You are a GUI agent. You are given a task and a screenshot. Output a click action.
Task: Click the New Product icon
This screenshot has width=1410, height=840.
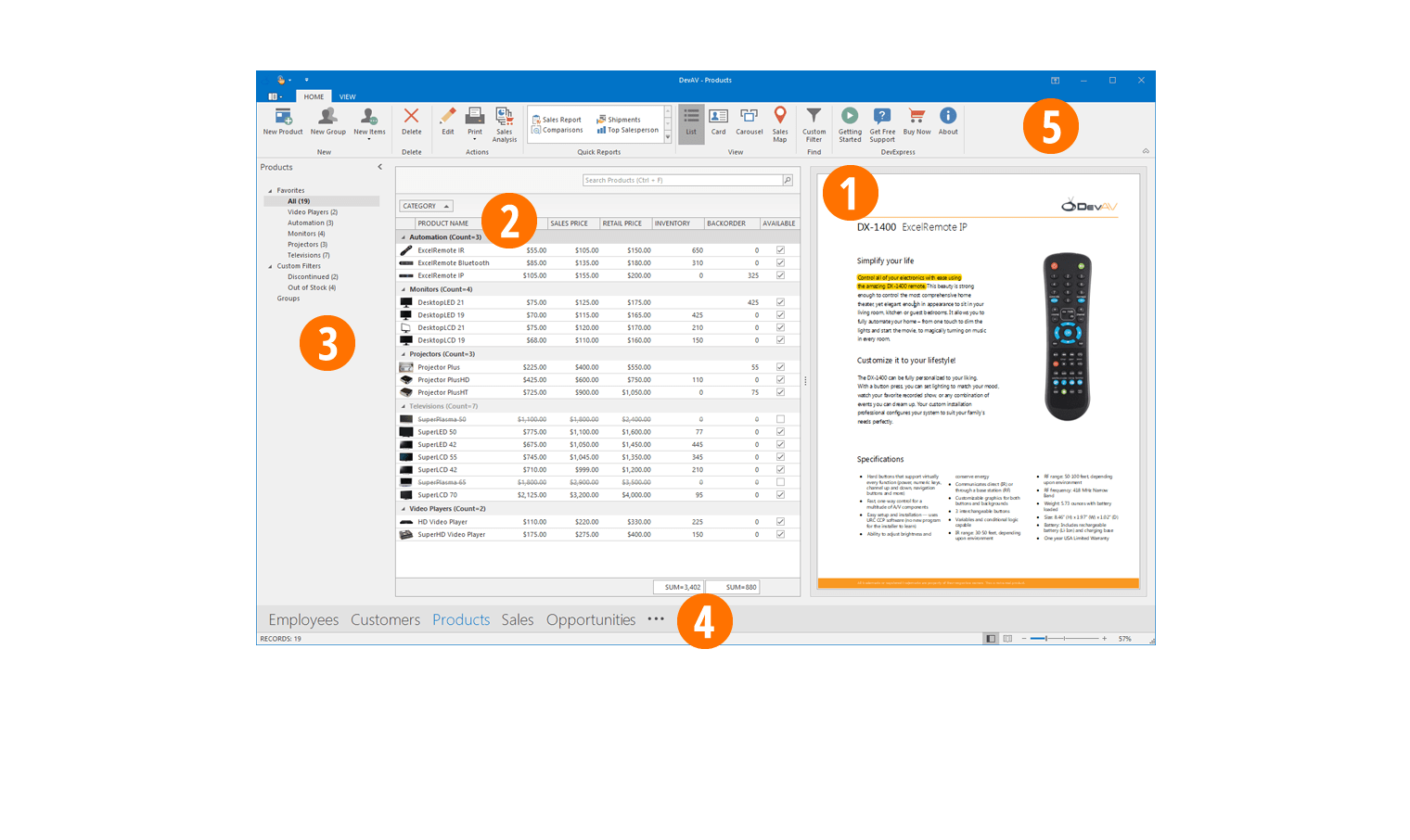click(282, 120)
